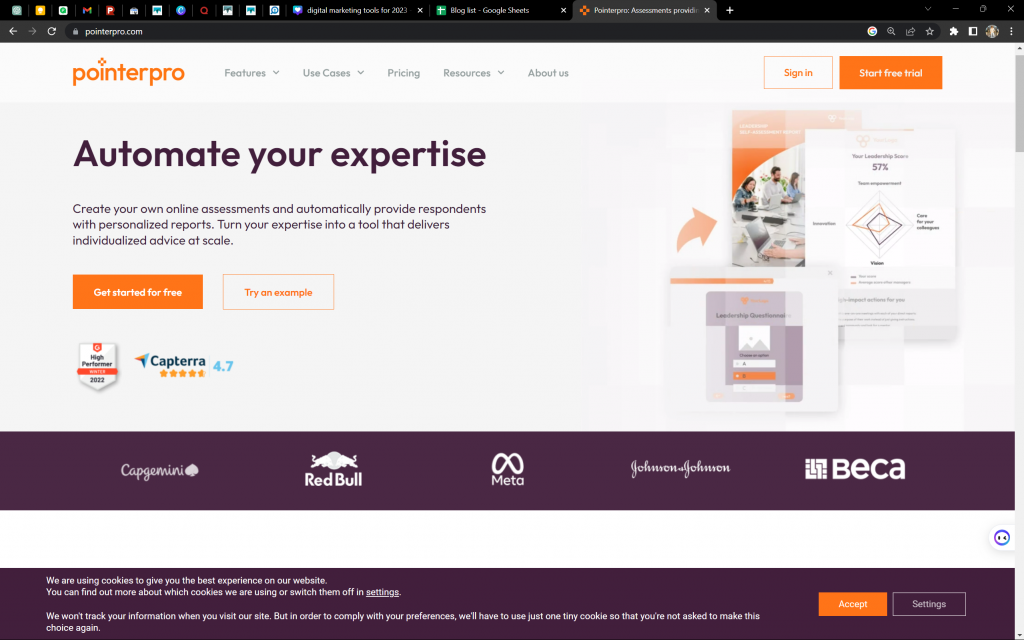Click the pointerpro logo
The image size is (1024, 640).
(x=129, y=72)
